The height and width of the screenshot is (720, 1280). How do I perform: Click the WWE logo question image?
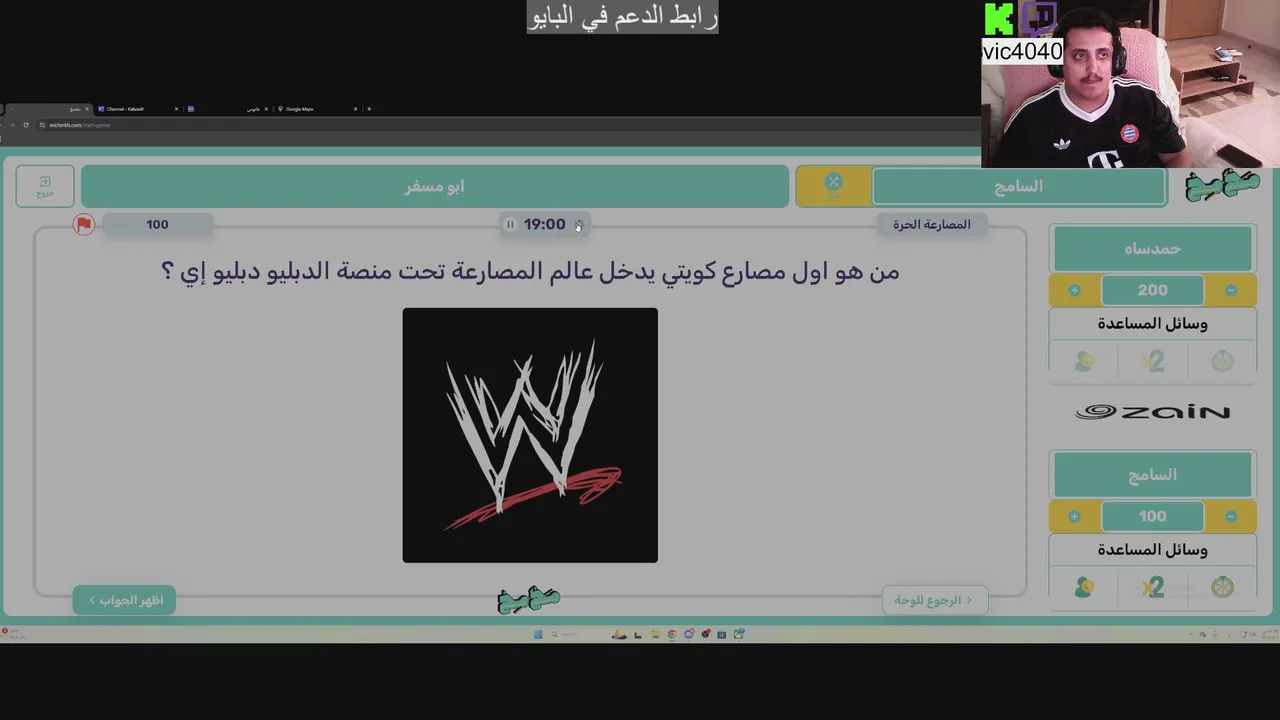pos(530,435)
